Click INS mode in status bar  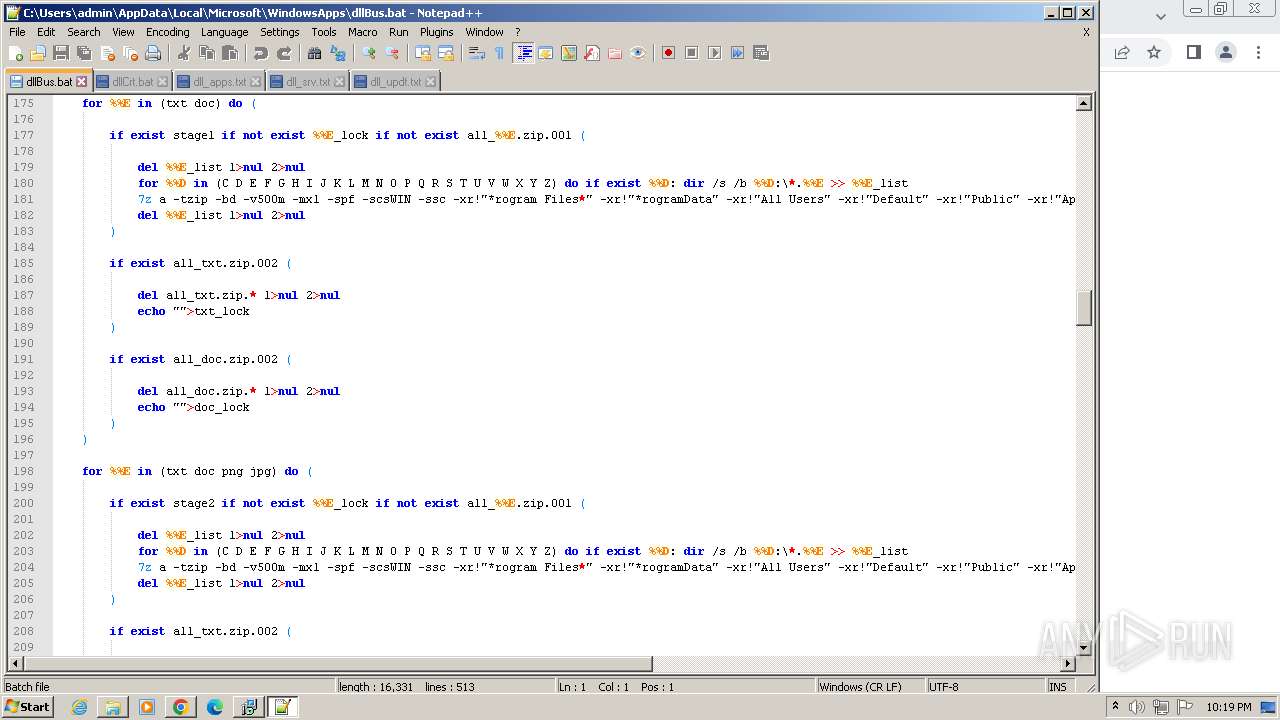point(1058,687)
